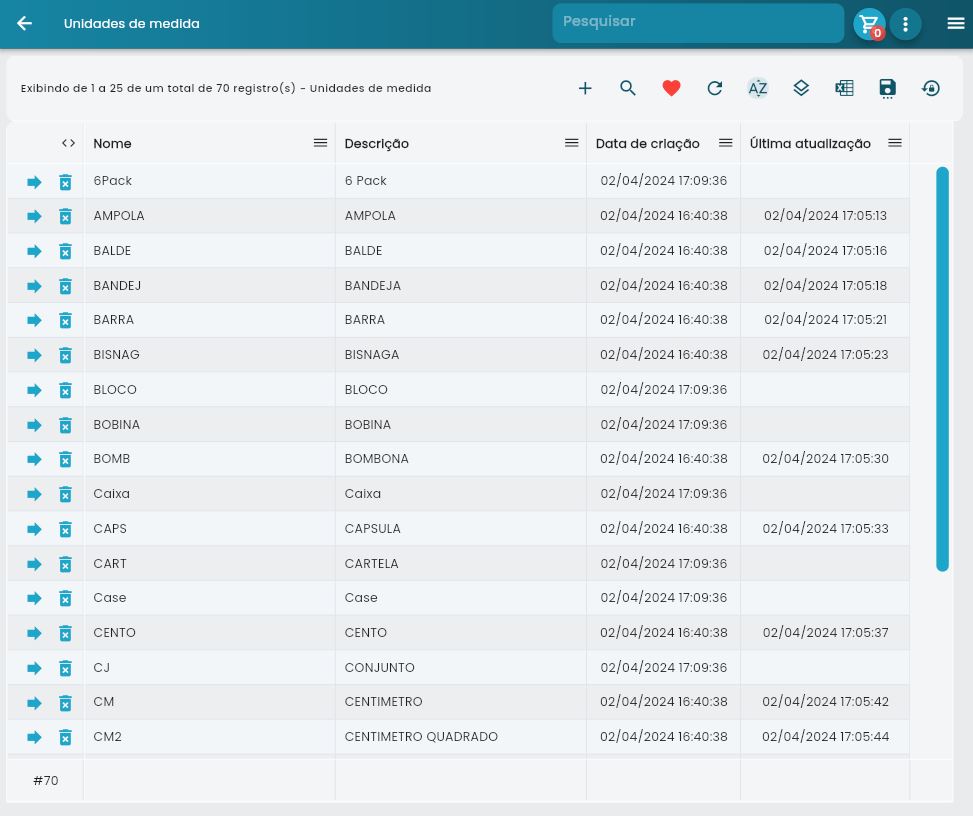Click the Pesquisar search field
The height and width of the screenshot is (816, 973).
697,23
